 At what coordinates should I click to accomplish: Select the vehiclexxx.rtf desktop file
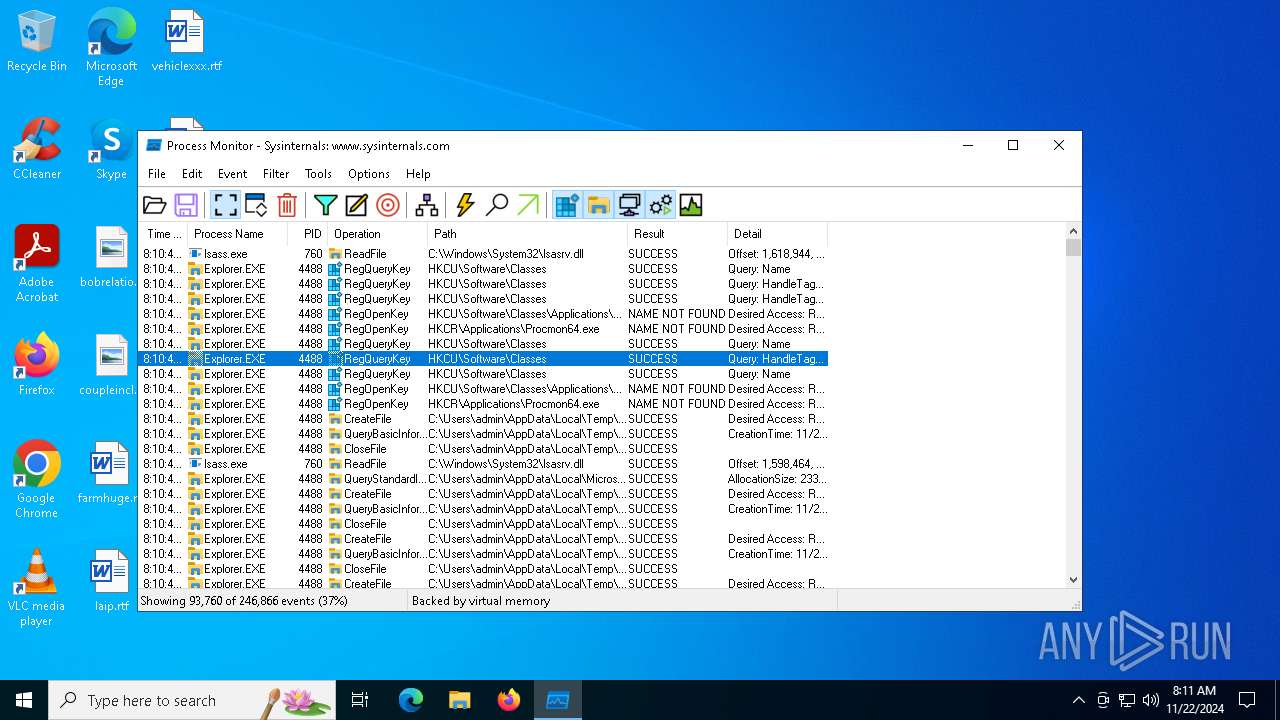coord(186,42)
